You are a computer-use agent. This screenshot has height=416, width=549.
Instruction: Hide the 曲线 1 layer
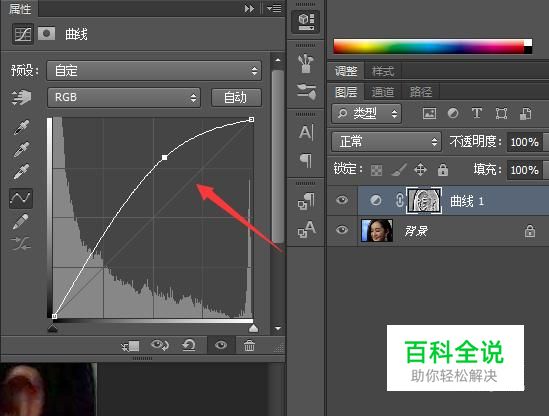342,200
